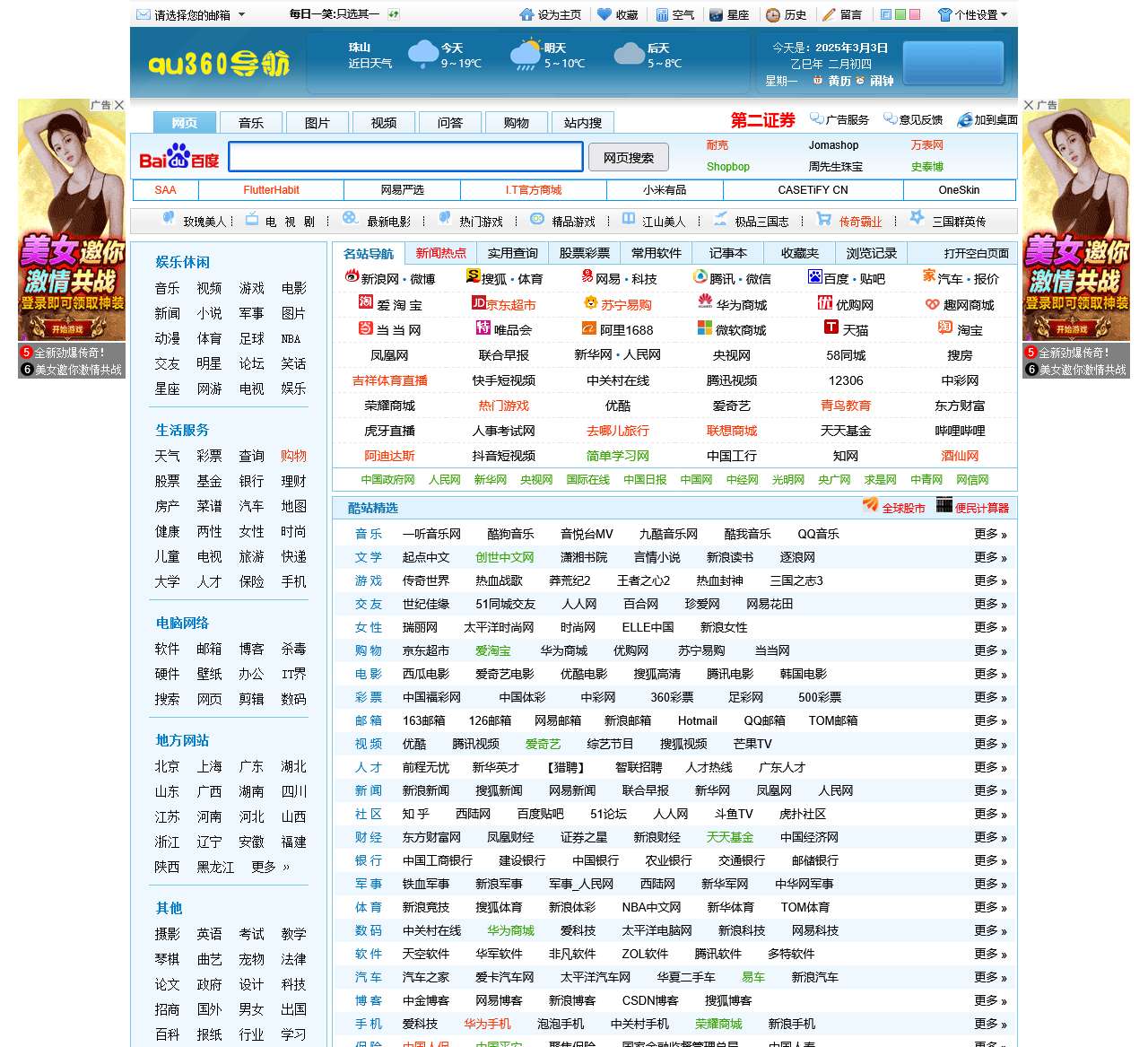Switch to the 图片 search tab
Viewport: 1148px width, 1047px height.
coord(317,123)
